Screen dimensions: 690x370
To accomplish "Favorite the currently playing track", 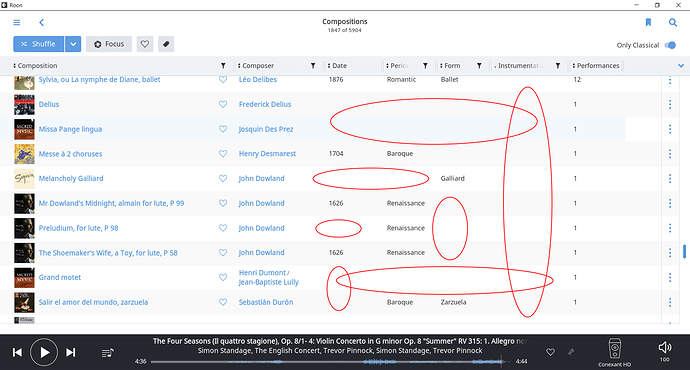I will pos(550,352).
